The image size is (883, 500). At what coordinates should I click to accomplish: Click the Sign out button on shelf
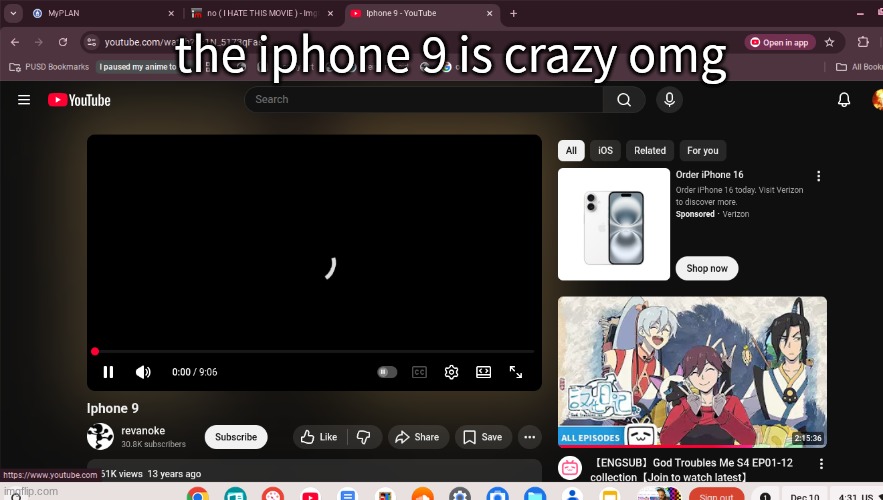pos(716,494)
